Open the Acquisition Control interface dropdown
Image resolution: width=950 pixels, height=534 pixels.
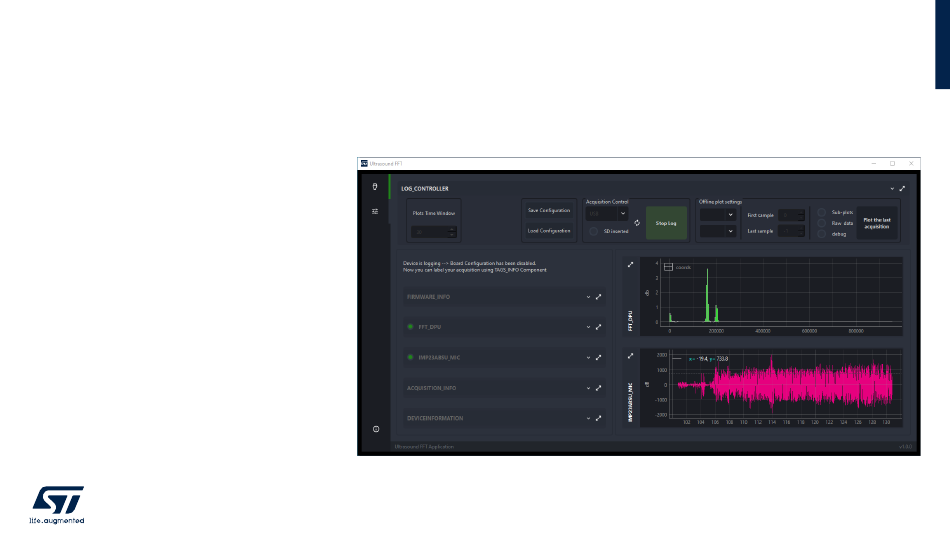(x=607, y=214)
